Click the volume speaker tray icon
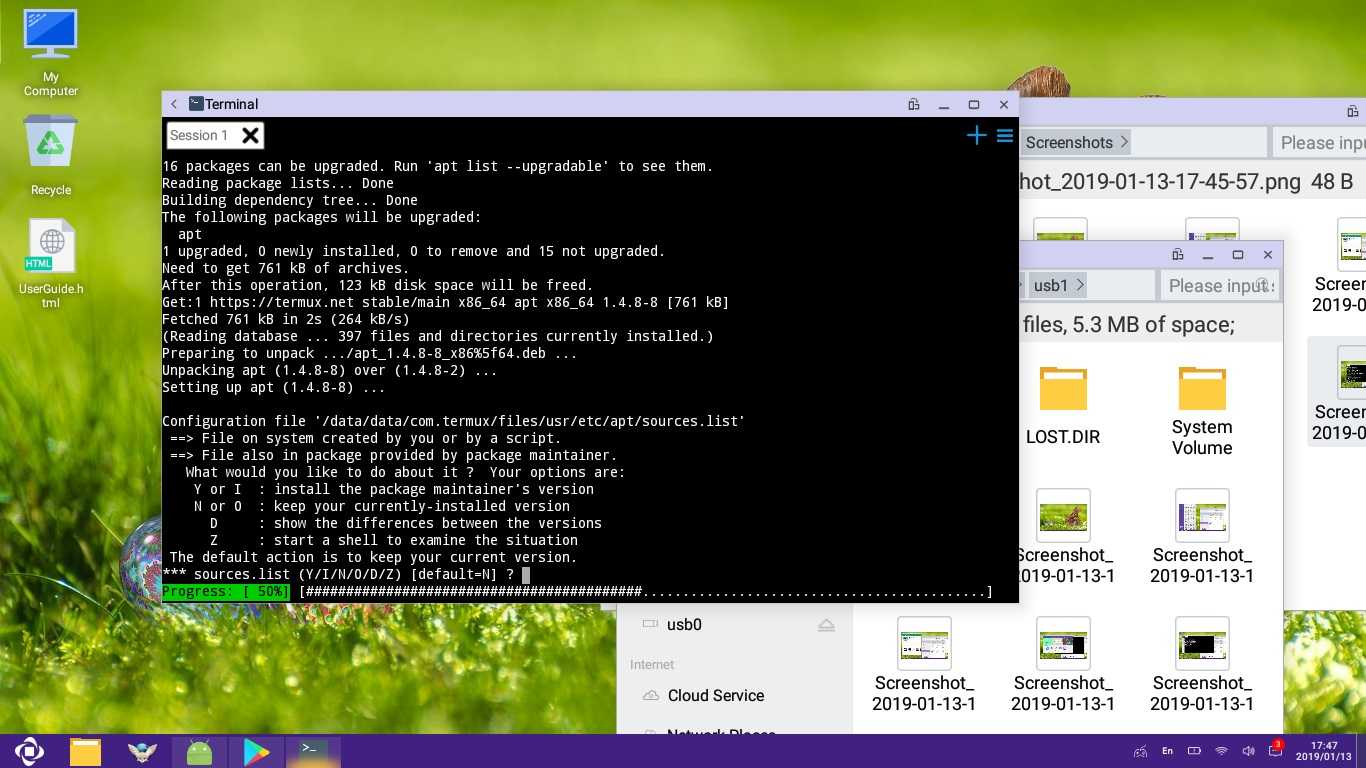 (x=1248, y=751)
